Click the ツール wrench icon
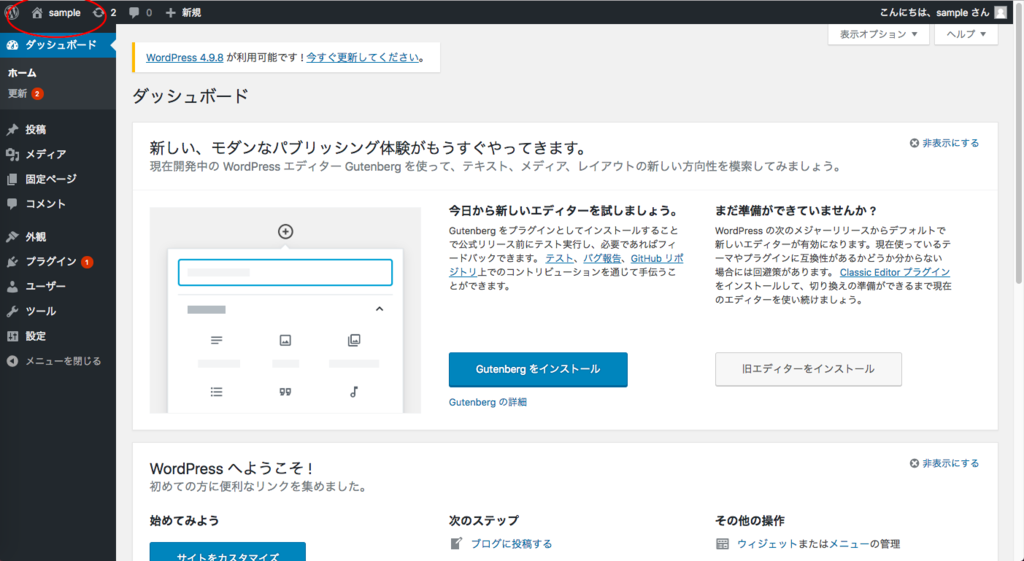 (12, 312)
